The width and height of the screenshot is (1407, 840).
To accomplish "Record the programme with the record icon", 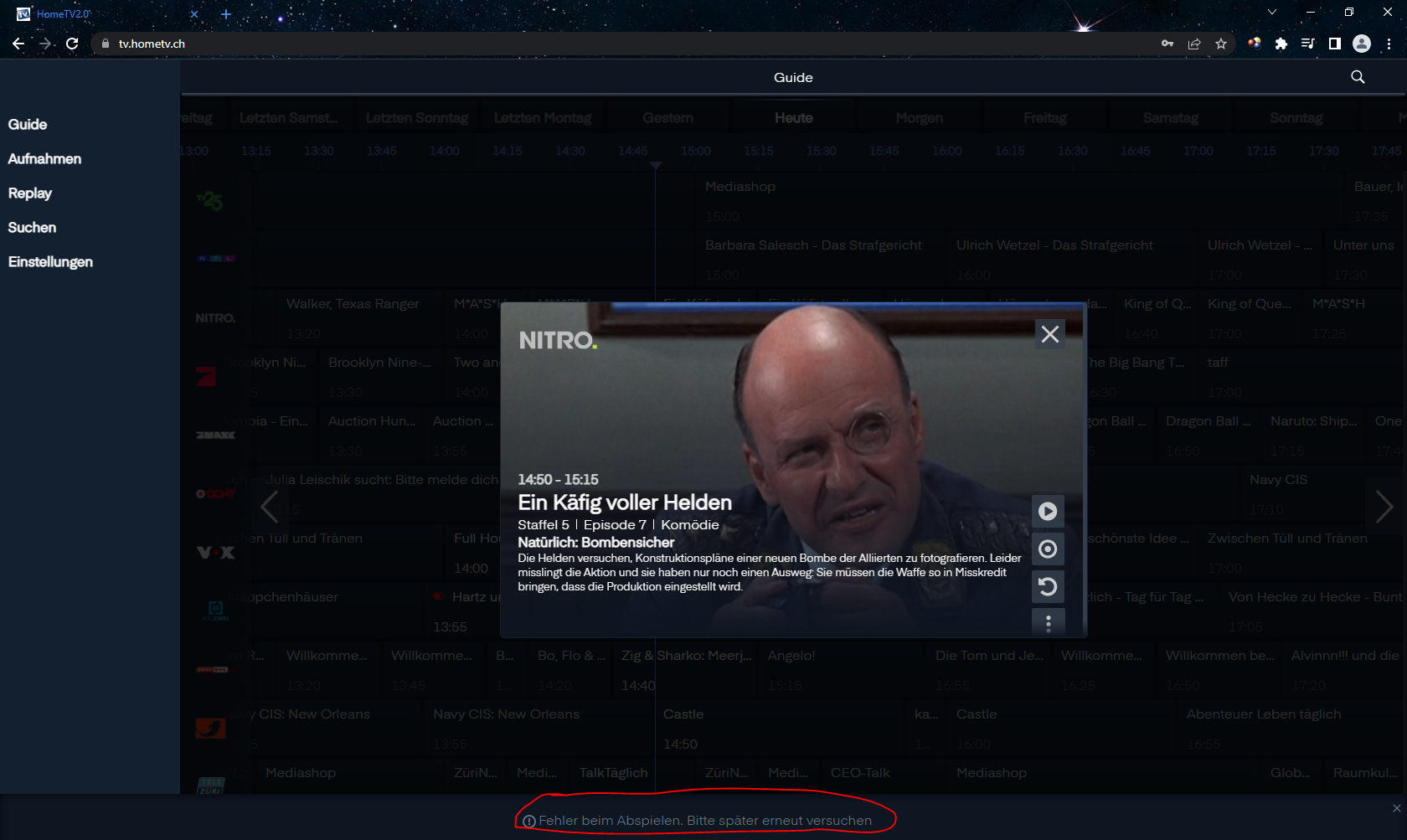I will pos(1048,549).
